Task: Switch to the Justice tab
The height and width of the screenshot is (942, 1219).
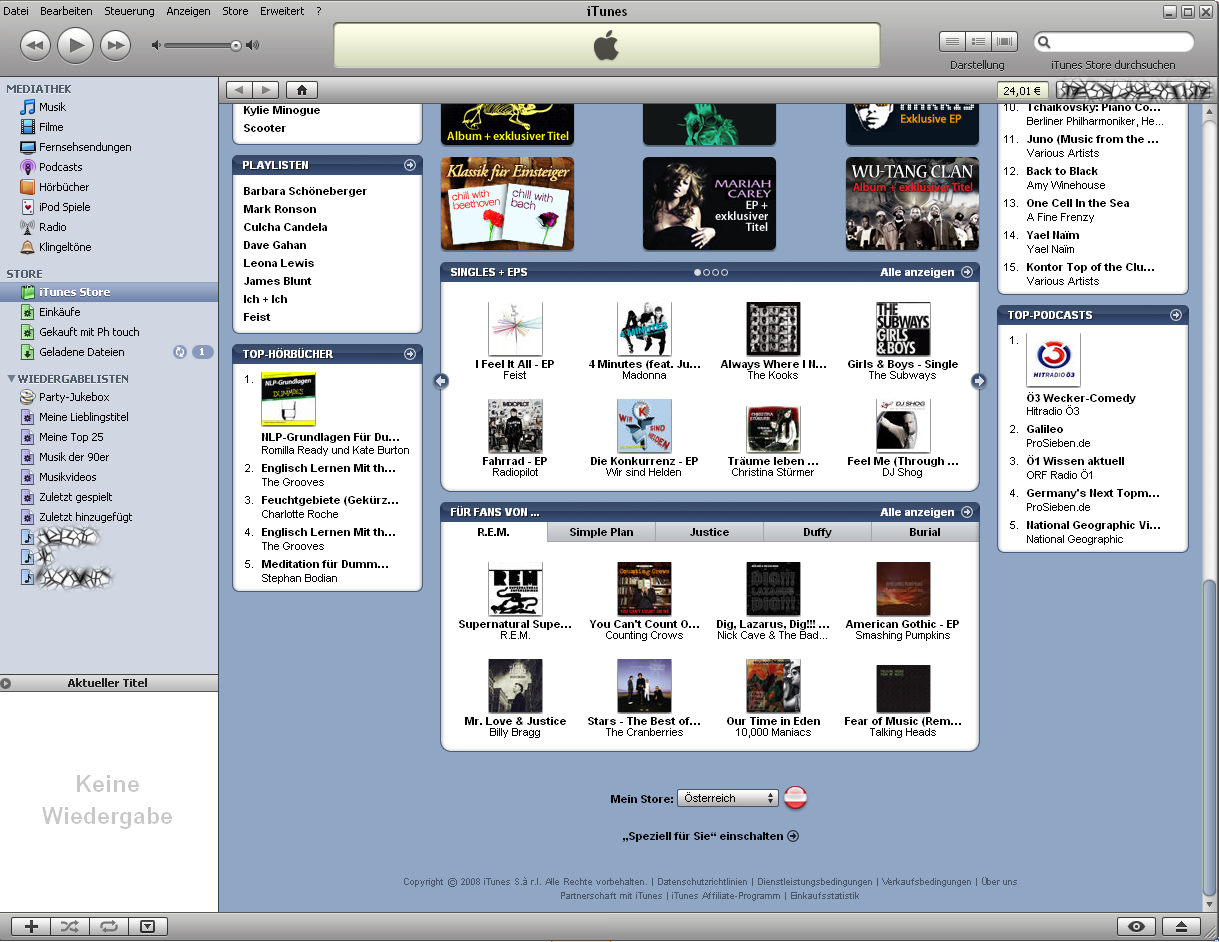Action: tap(710, 532)
